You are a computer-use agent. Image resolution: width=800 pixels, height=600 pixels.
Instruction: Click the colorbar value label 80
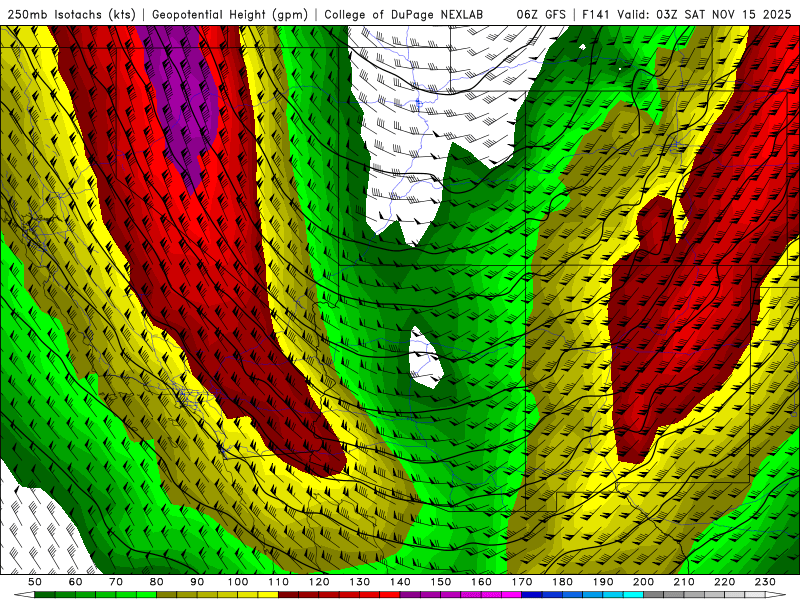click(x=157, y=582)
